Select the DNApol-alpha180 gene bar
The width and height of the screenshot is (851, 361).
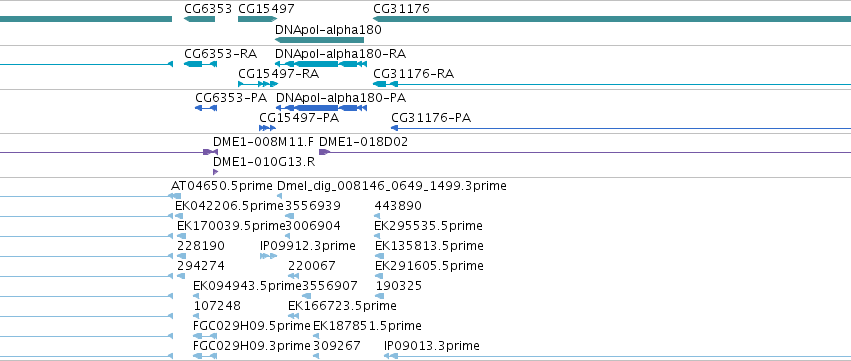click(320, 40)
